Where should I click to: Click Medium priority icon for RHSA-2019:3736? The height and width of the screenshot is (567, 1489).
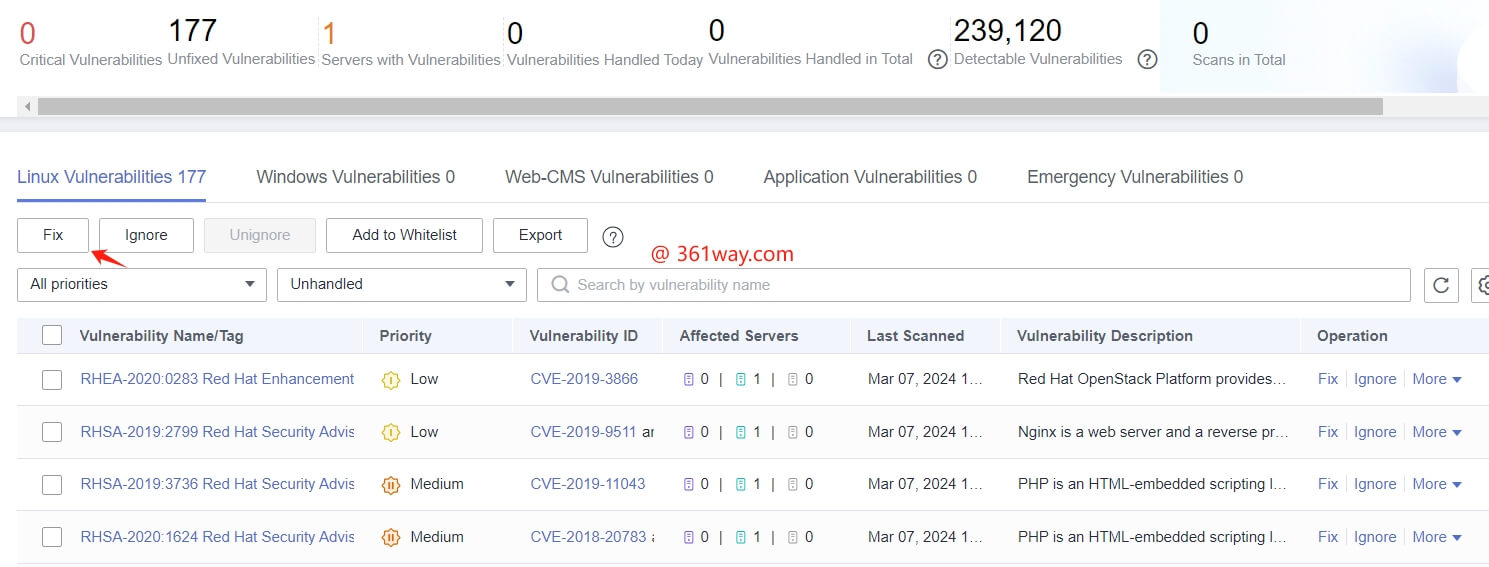click(x=391, y=485)
